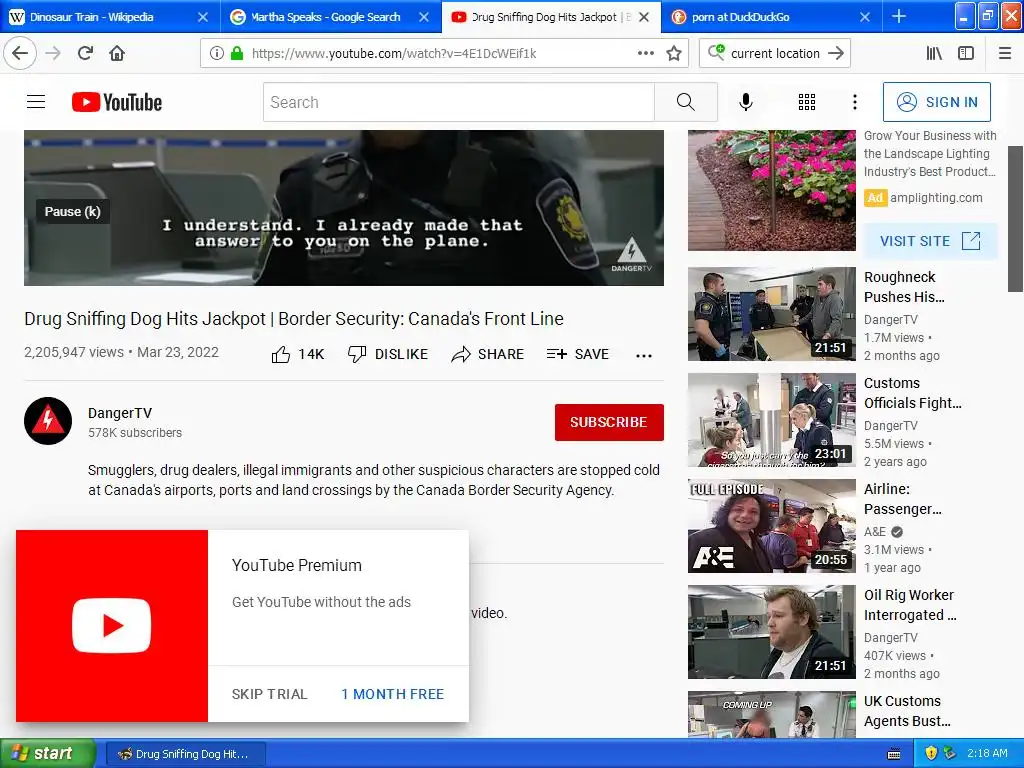The width and height of the screenshot is (1024, 768).
Task: Open Oil Rig Worker Interrogated thumbnail
Action: coord(771,632)
